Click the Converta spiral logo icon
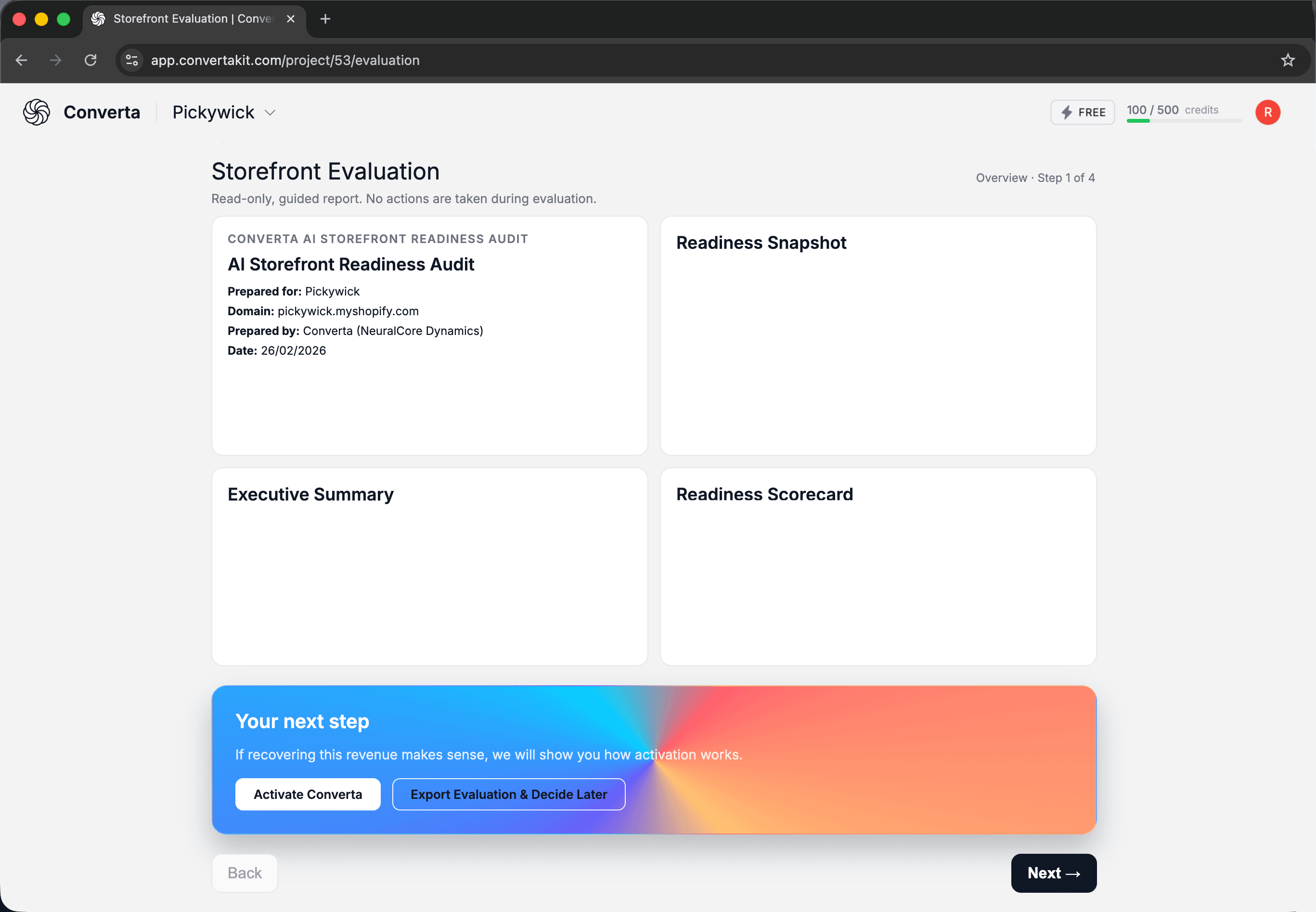Viewport: 1316px width, 912px height. coord(36,112)
